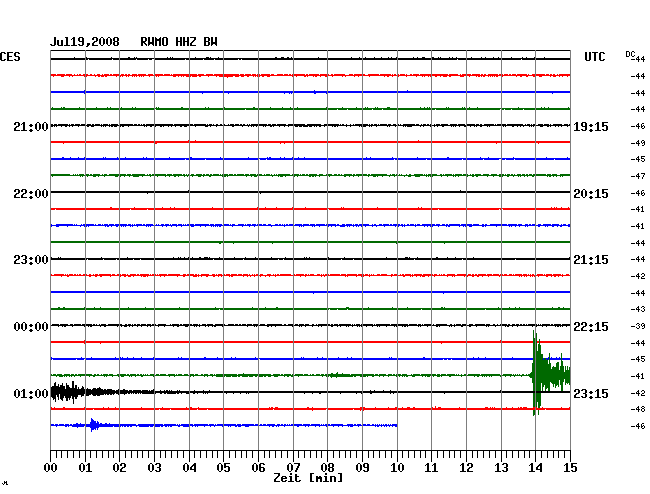Click minute 05 on the time axis
650x494 pixels.
click(x=223, y=468)
